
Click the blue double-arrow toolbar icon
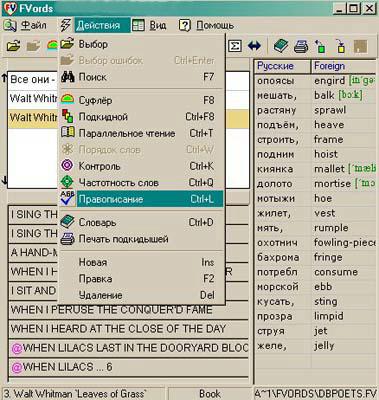tap(254, 46)
